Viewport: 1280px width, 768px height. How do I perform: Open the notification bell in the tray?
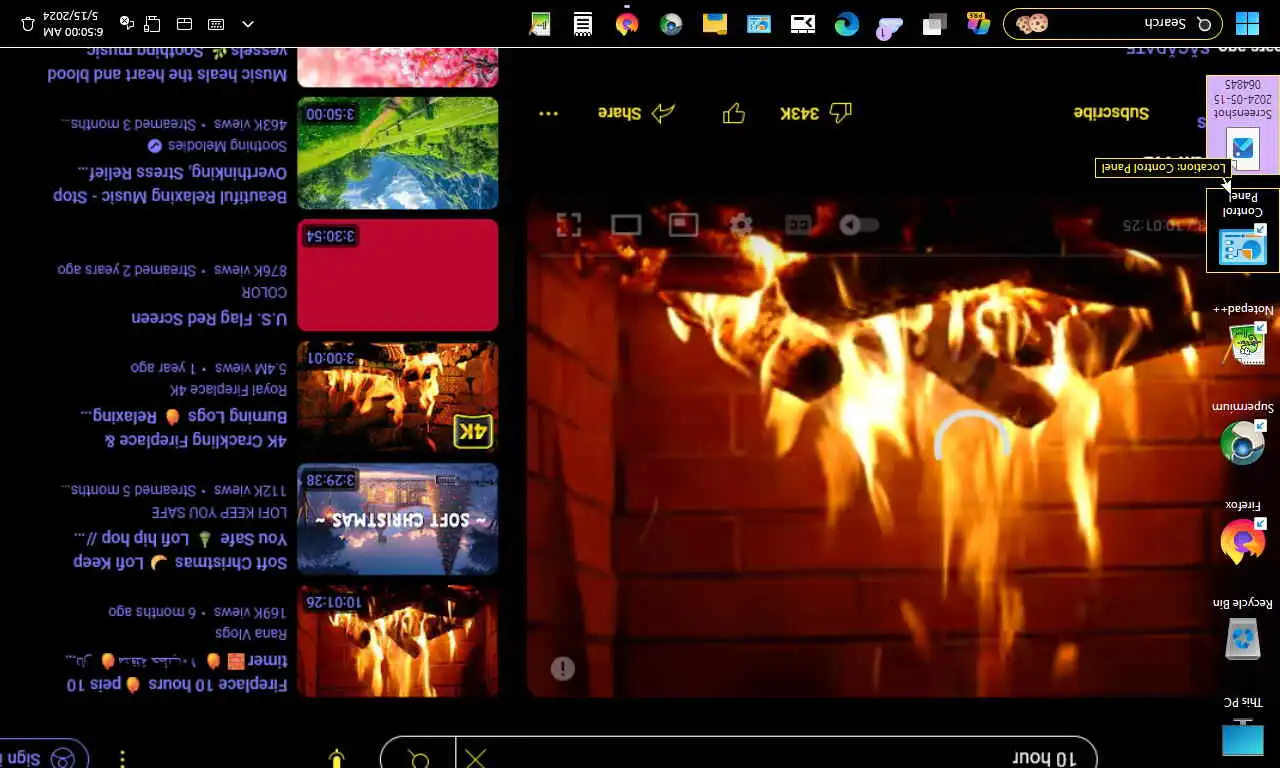[x=28, y=24]
